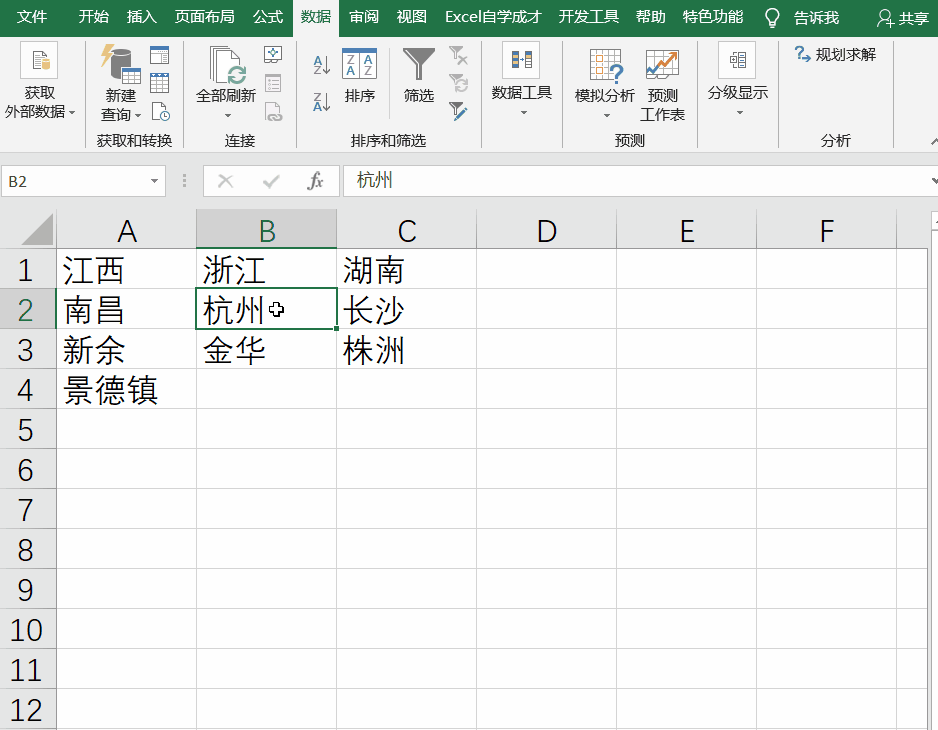
Task: Switch to the 开始 ribbon tab
Action: pos(93,17)
